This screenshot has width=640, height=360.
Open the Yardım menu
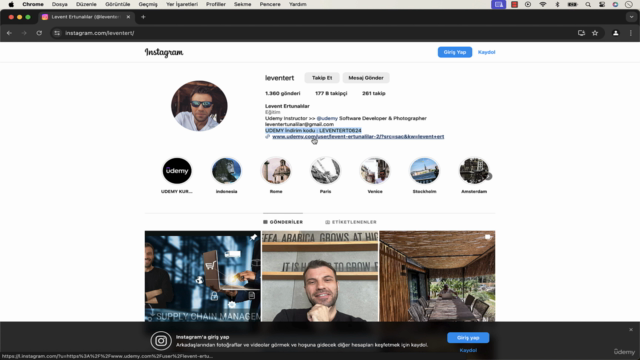tap(298, 4)
